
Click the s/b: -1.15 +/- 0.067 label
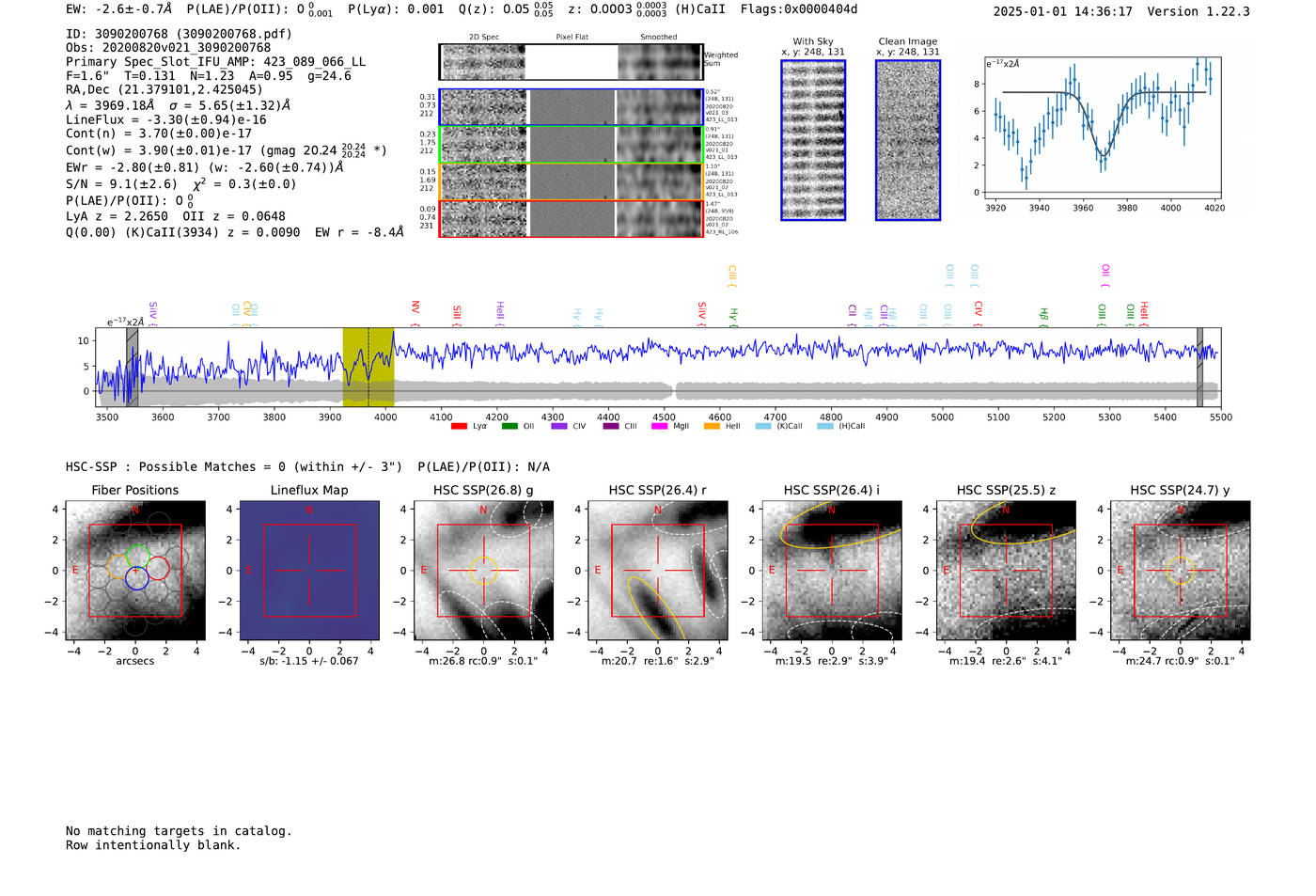point(309,661)
